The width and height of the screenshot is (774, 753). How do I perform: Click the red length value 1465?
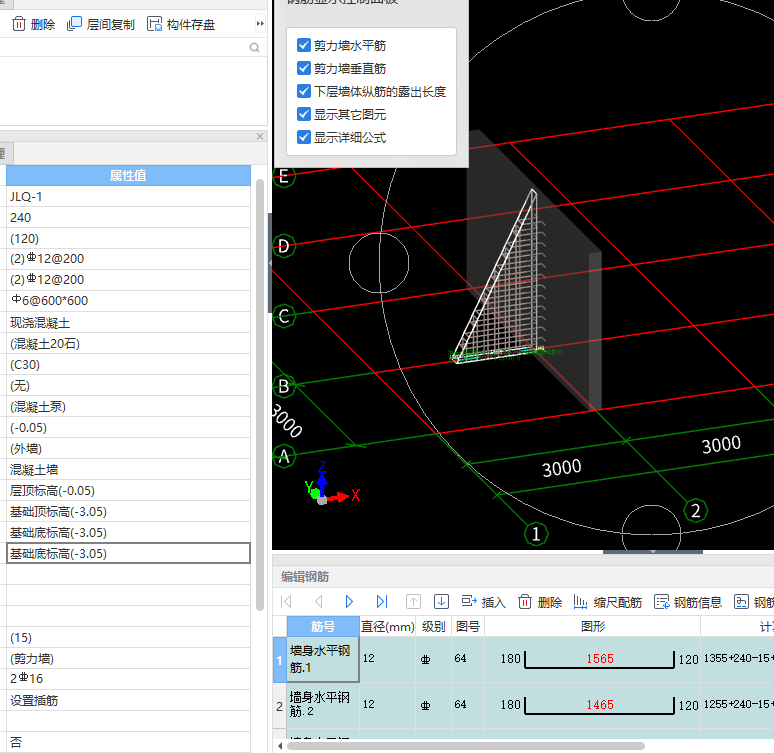(x=600, y=705)
